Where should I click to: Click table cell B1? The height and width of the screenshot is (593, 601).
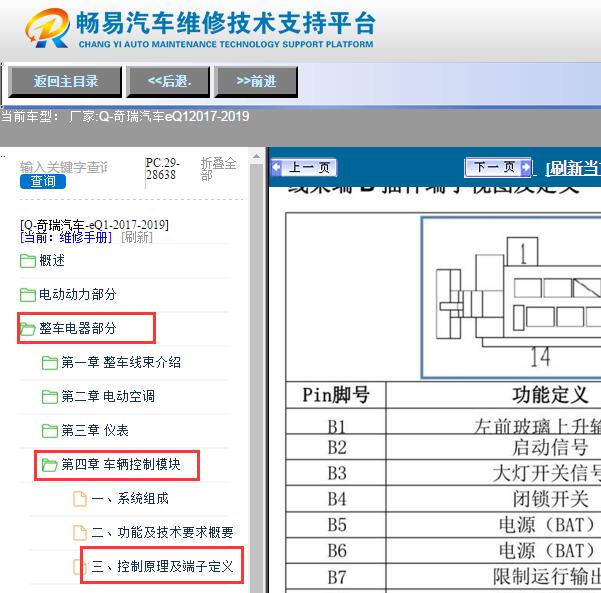[336, 423]
